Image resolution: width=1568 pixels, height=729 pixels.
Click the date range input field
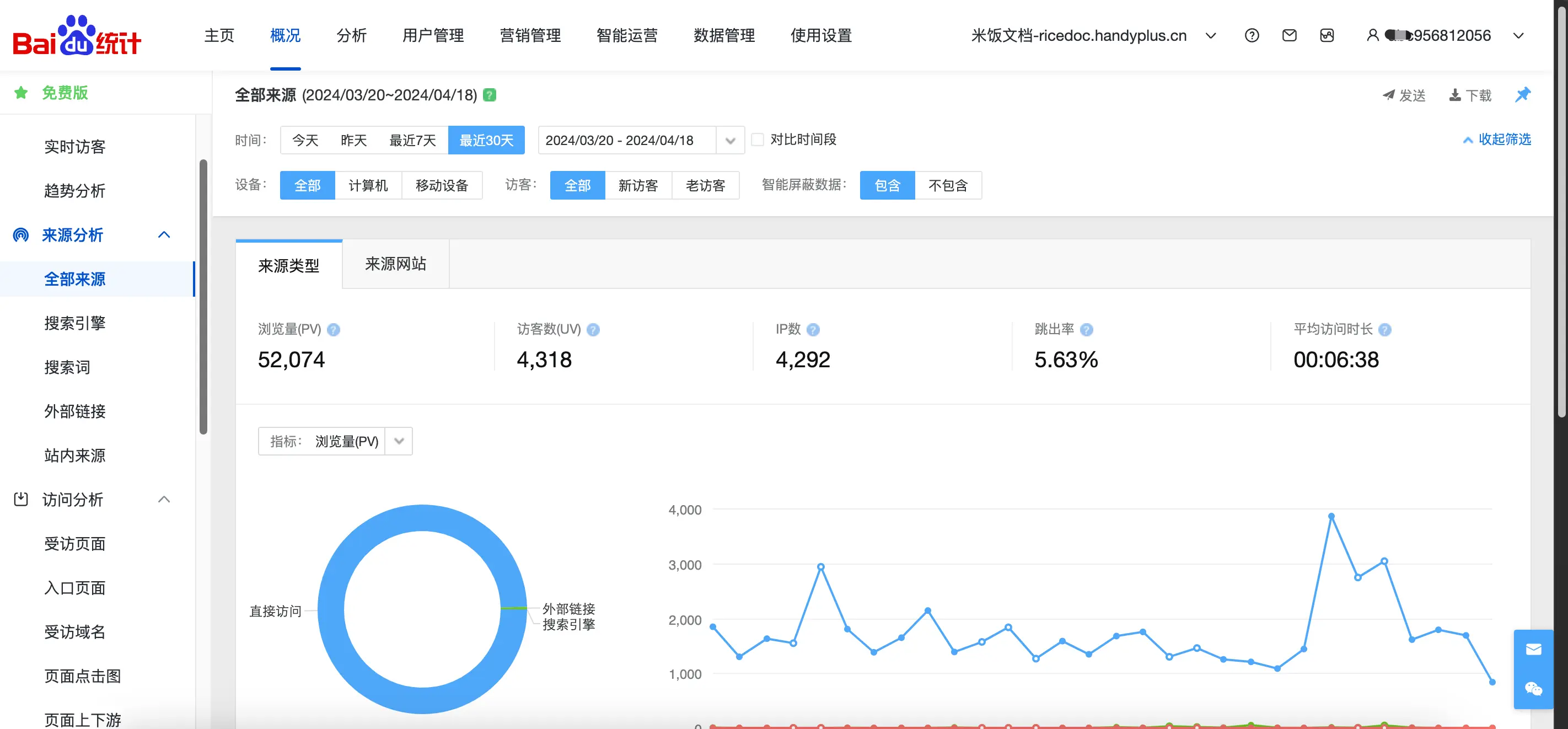[x=627, y=140]
